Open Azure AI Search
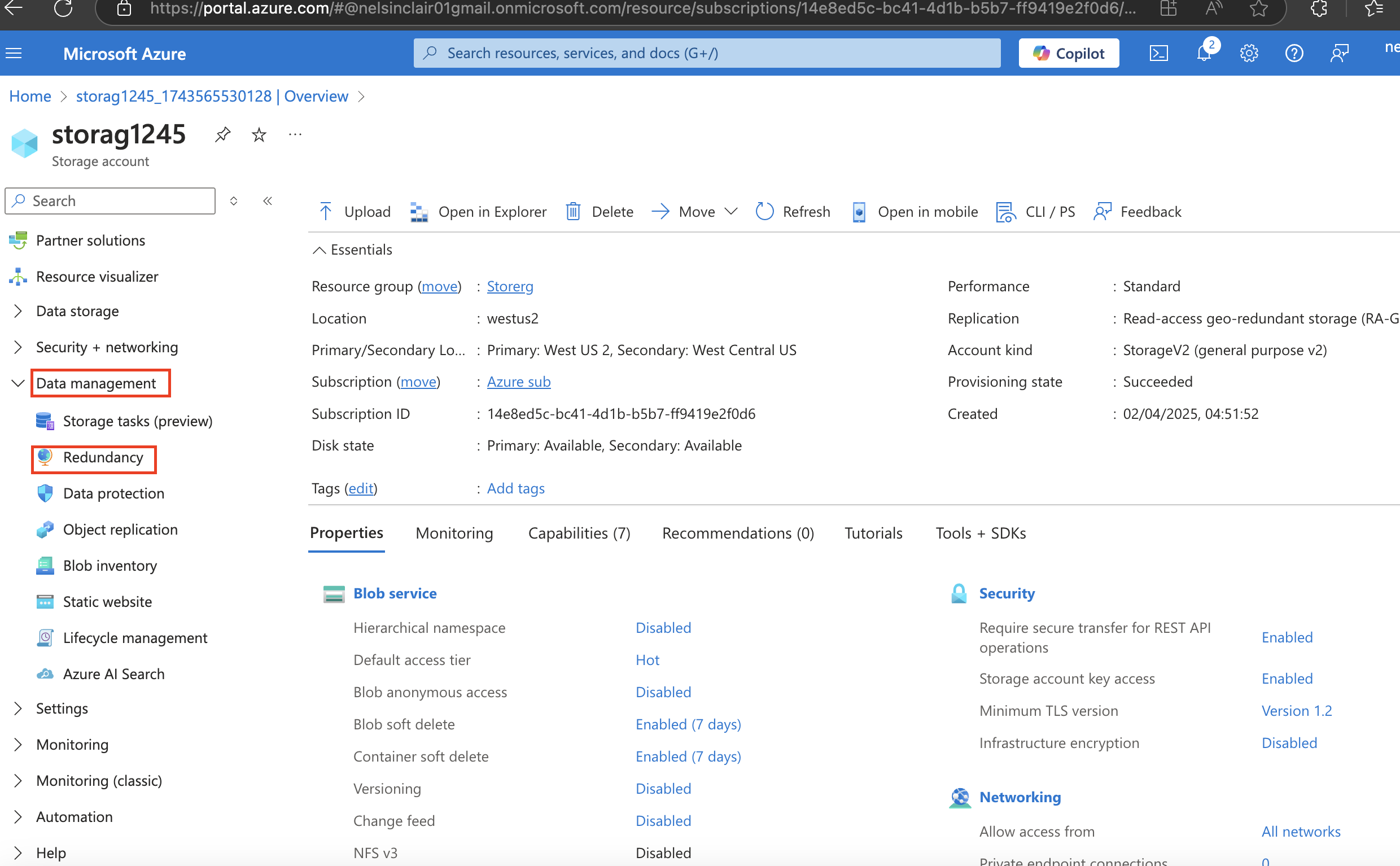 [113, 673]
